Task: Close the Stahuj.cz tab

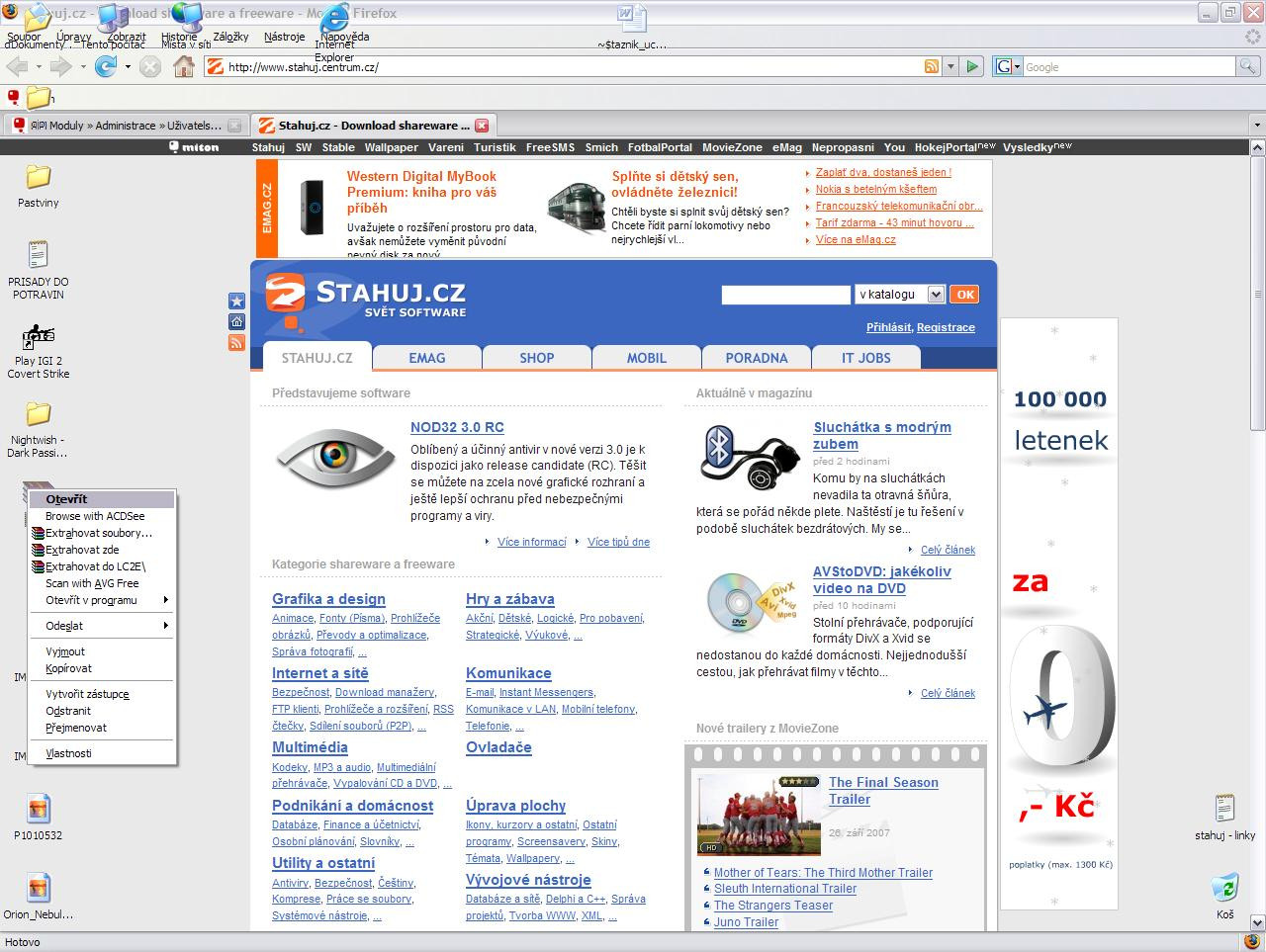Action: 482,126
